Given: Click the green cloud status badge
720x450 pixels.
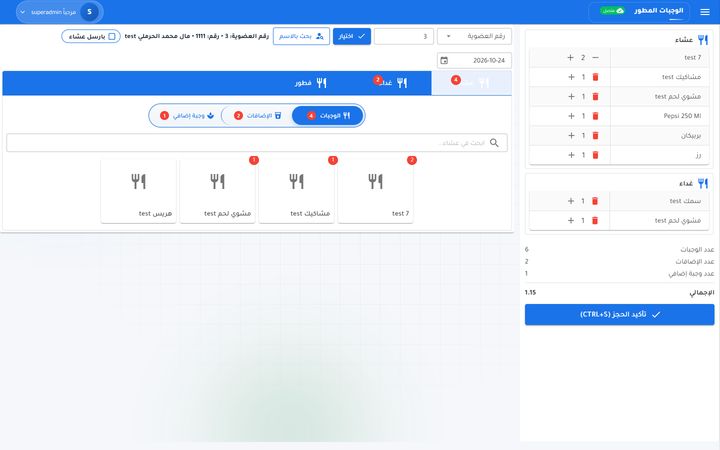Looking at the screenshot, I should pyautogui.click(x=613, y=11).
